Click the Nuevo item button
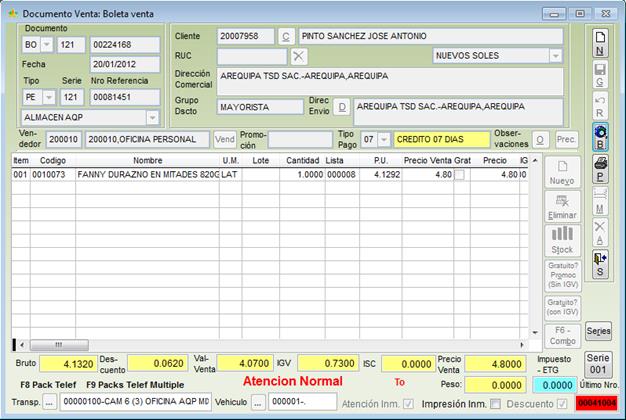The height and width of the screenshot is (420, 626). (x=562, y=172)
